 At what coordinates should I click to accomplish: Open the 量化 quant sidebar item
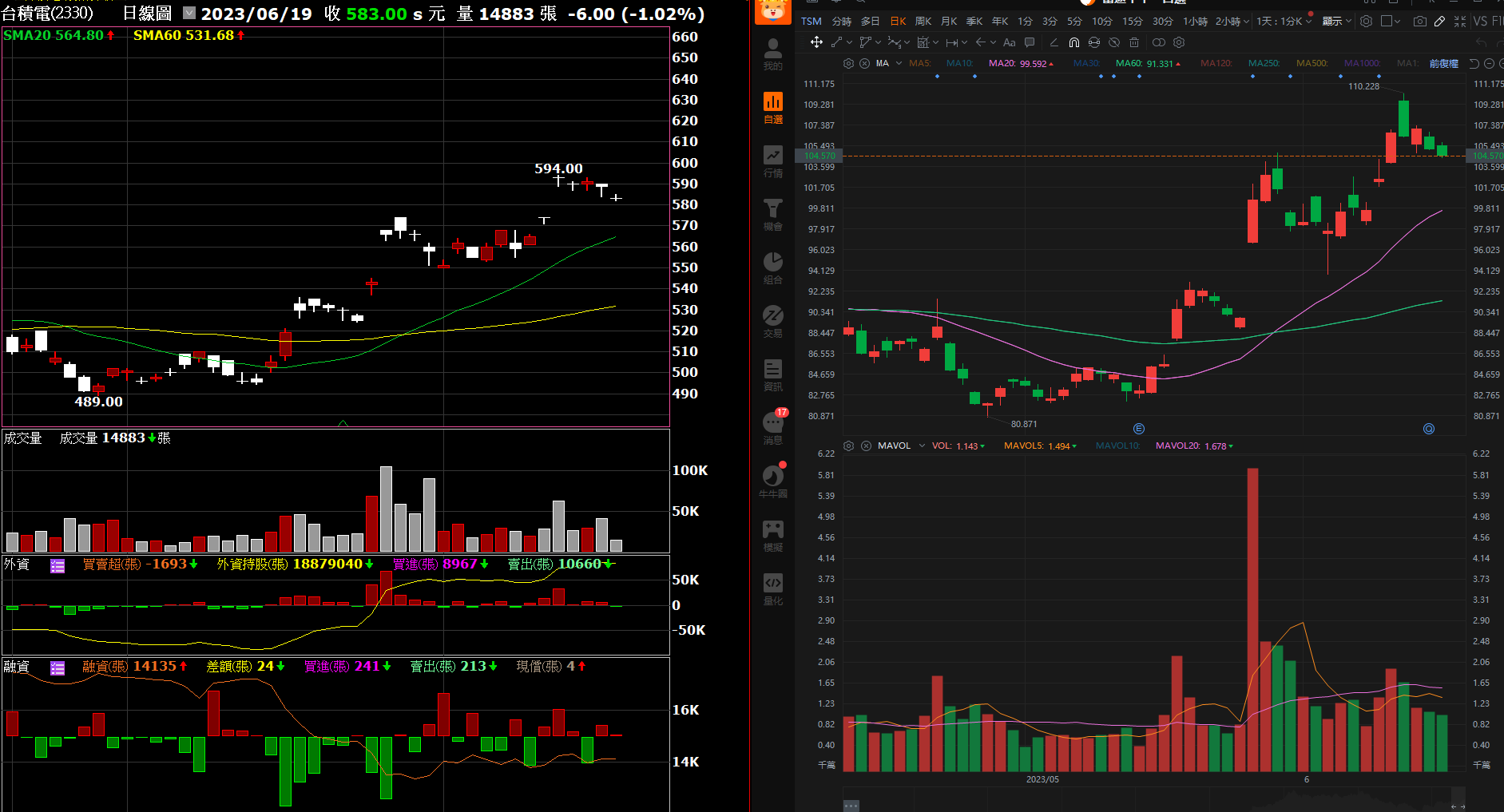[773, 589]
